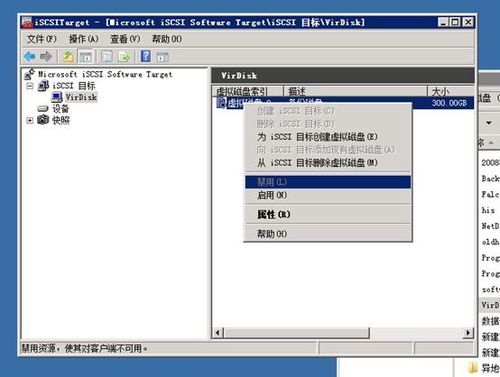
Task: Click grayed 向 iSCSI 目标添加现有虚拟磁盘(A) entry
Action: (328, 150)
